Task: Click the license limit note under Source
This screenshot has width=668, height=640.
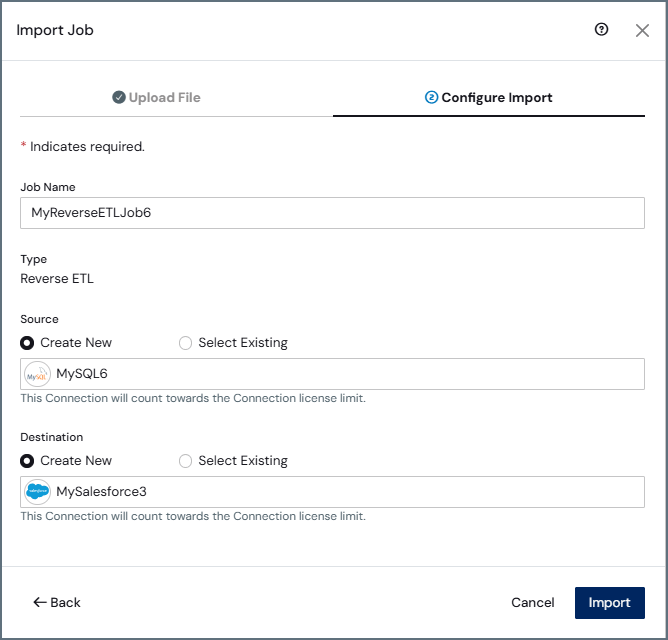Action: click(x=193, y=398)
